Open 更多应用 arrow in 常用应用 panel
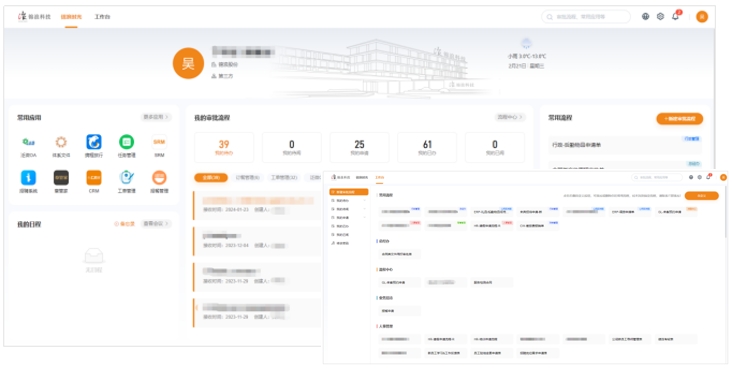732x369 pixels. [156, 117]
